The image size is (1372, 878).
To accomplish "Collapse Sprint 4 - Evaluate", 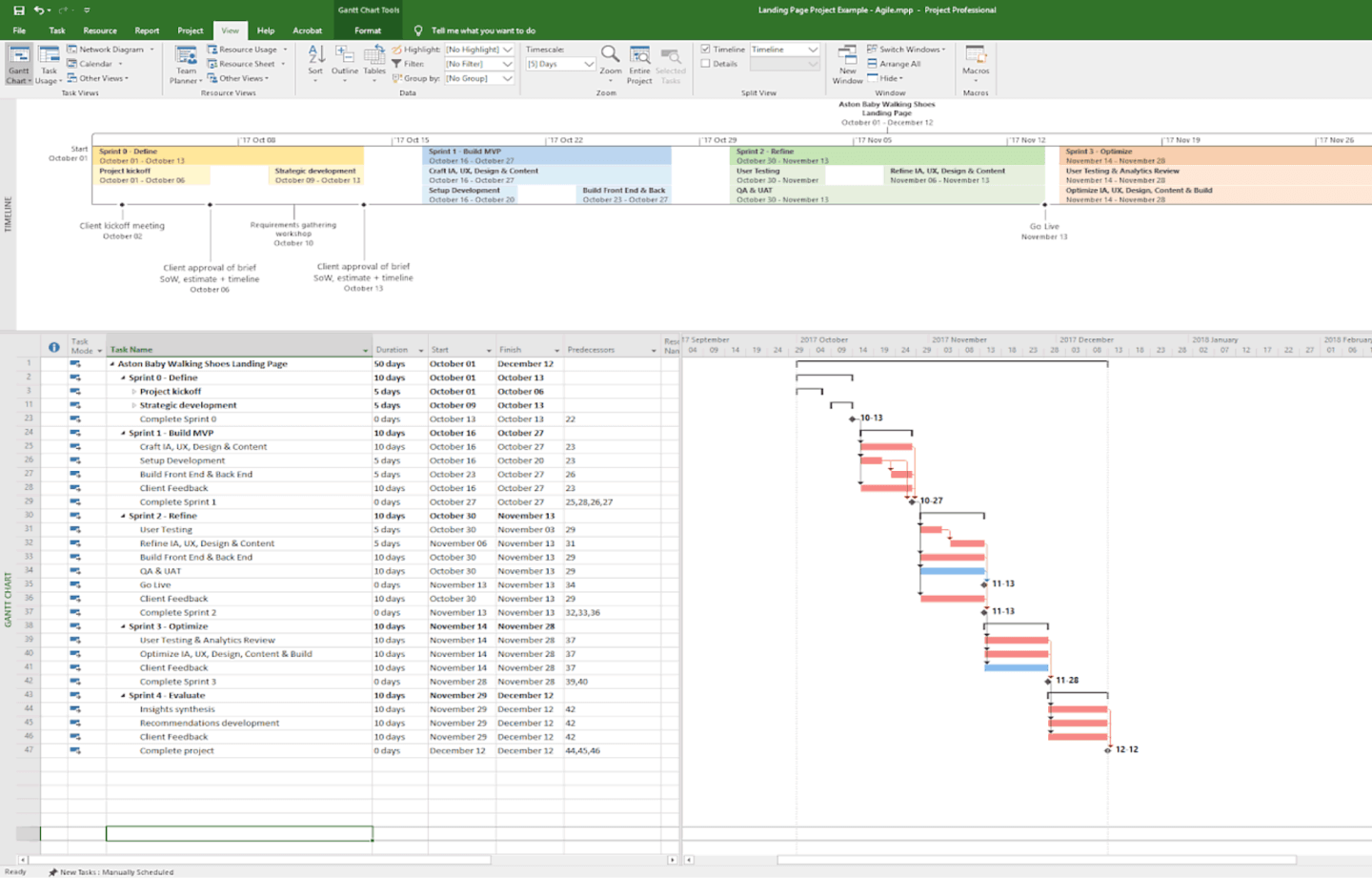I will pyautogui.click(x=124, y=696).
